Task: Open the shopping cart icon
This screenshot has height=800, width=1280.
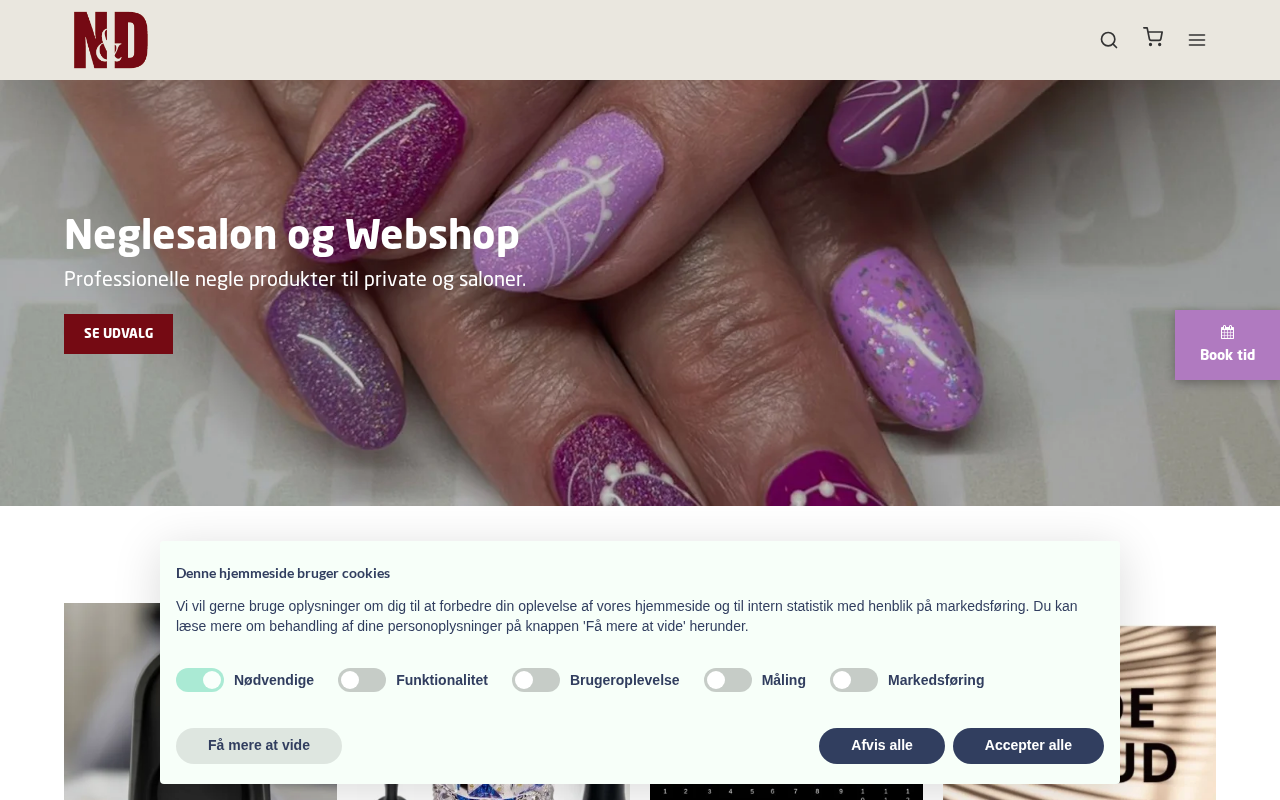Action: [x=1153, y=37]
